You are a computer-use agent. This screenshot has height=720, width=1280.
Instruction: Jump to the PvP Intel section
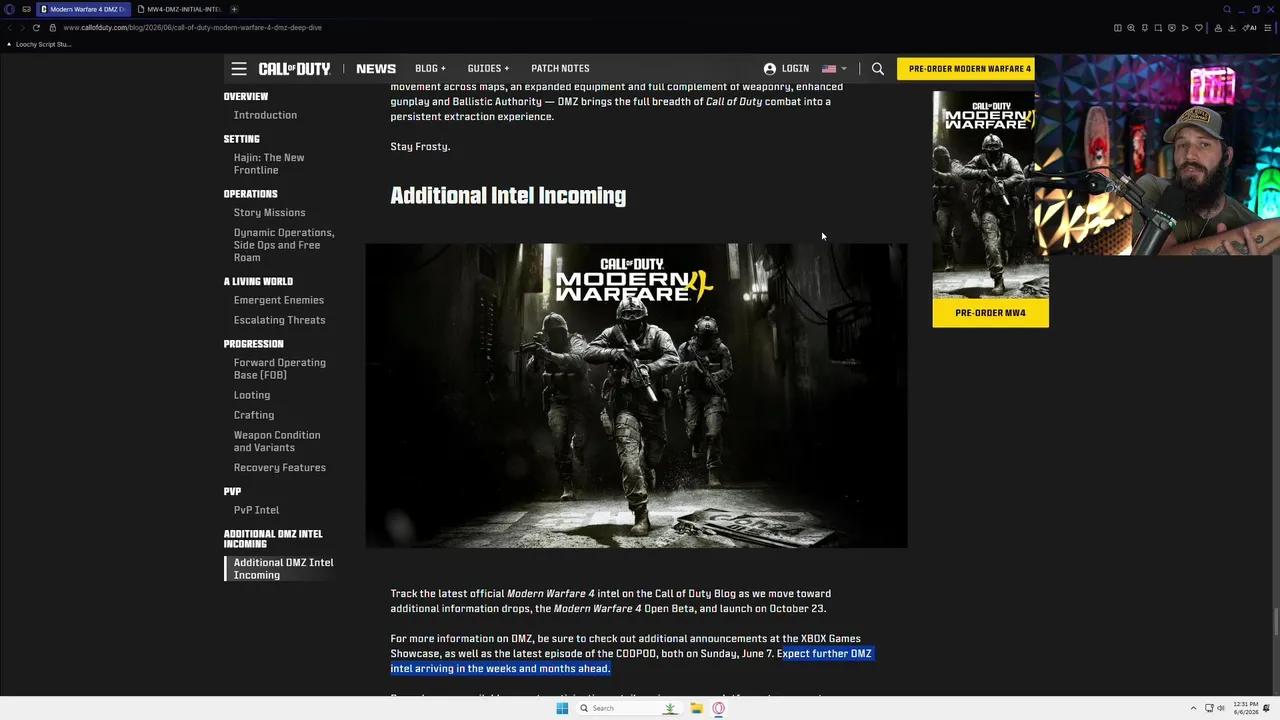pyautogui.click(x=256, y=510)
